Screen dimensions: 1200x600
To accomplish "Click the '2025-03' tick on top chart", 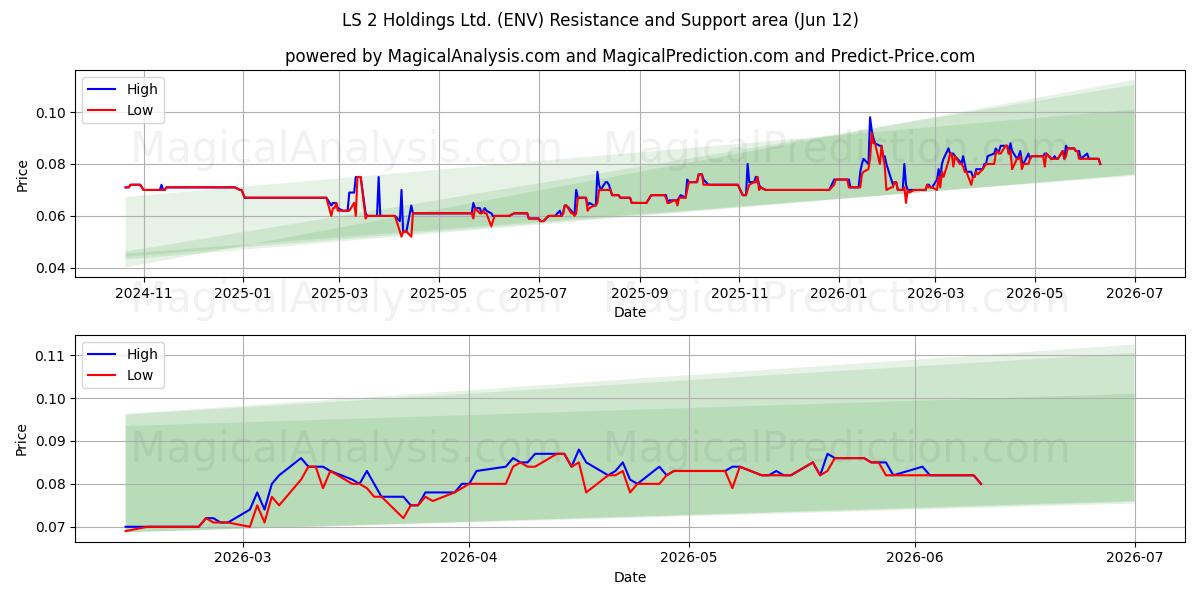I will click(x=338, y=293).
